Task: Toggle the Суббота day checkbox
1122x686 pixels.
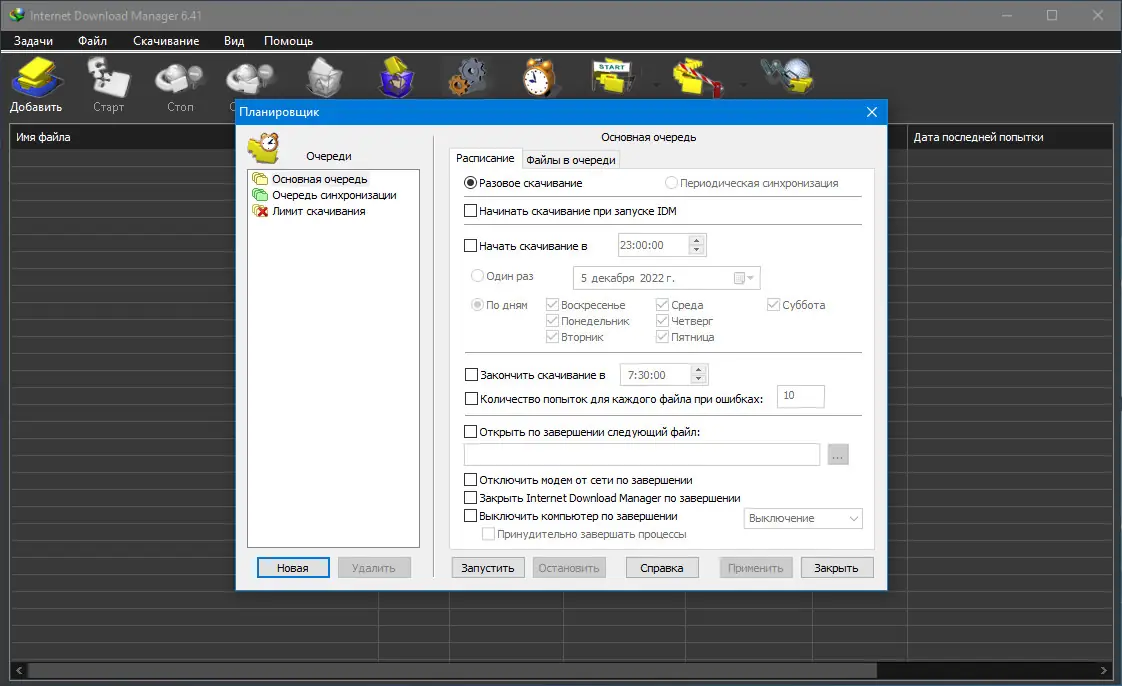Action: (773, 305)
